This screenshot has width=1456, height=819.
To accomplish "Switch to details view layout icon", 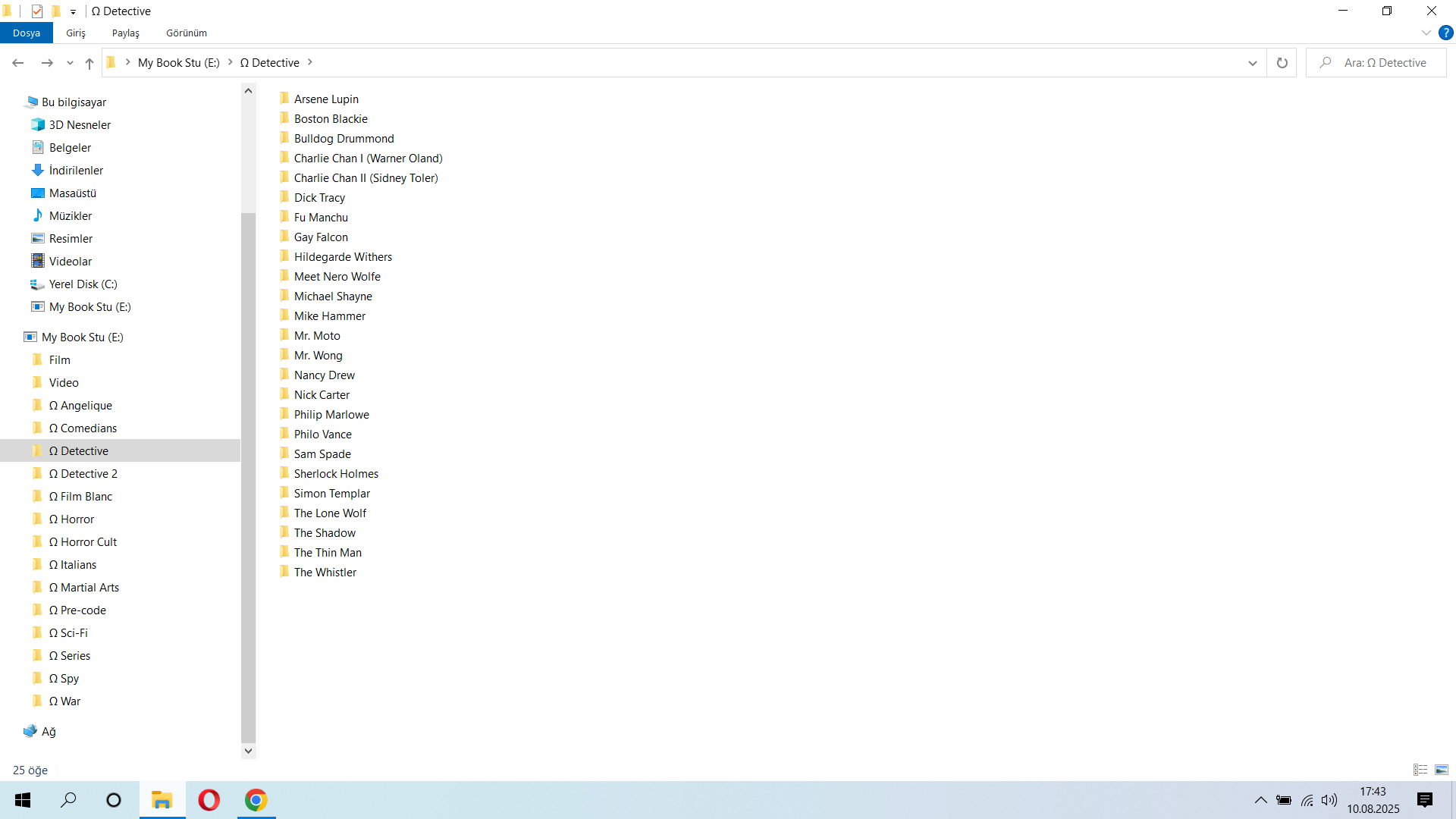I will (x=1420, y=770).
